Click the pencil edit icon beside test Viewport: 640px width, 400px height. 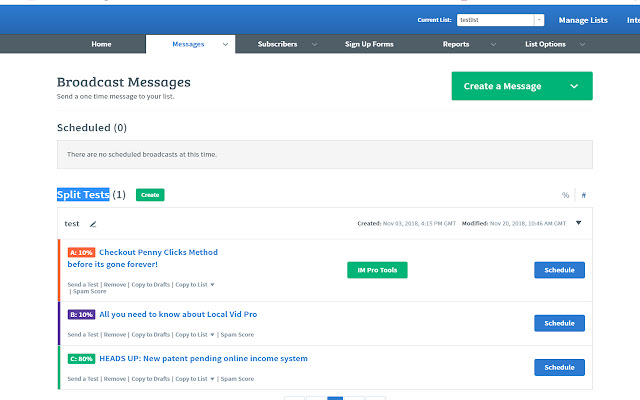pyautogui.click(x=93, y=224)
